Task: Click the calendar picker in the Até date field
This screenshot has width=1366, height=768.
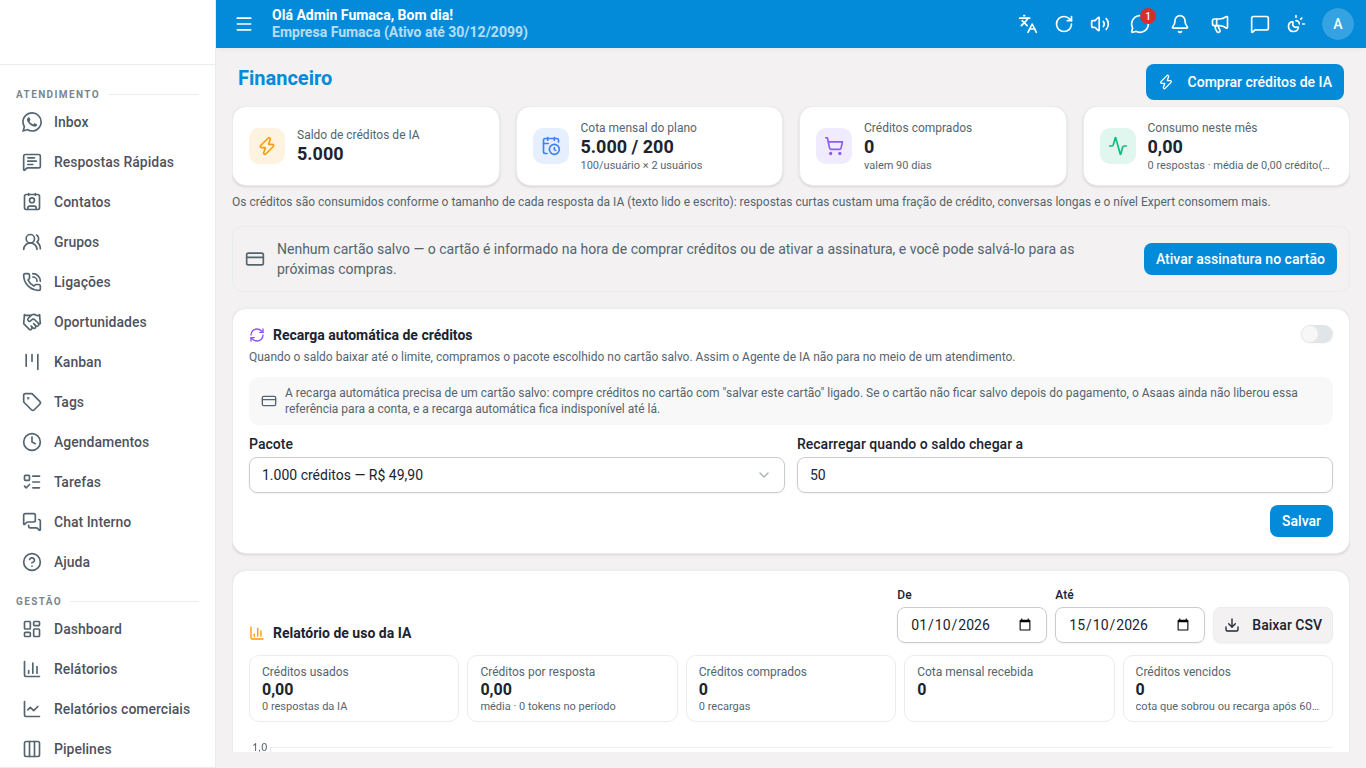Action: point(1183,625)
